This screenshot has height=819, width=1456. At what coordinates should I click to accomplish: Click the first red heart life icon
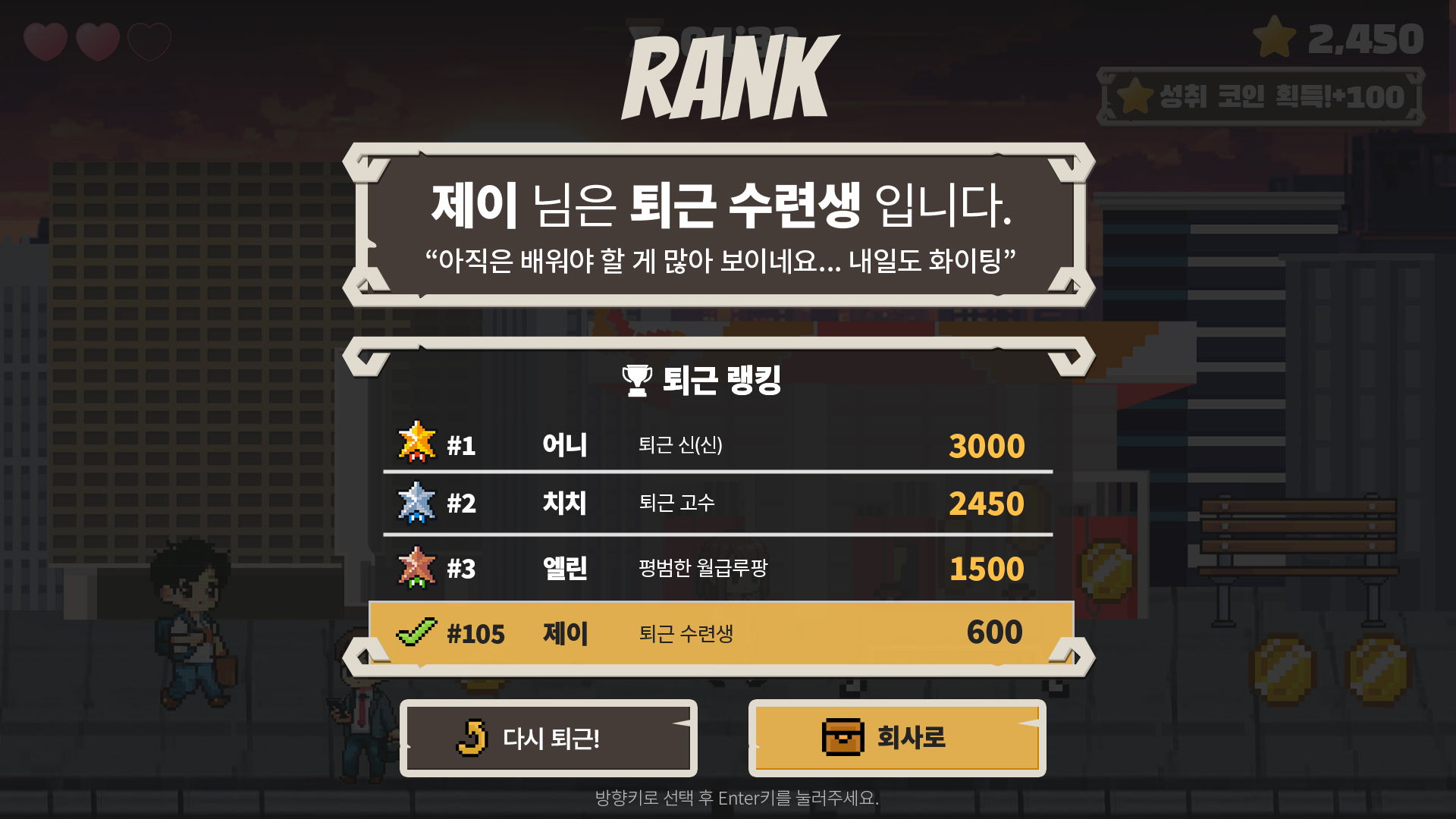point(45,41)
